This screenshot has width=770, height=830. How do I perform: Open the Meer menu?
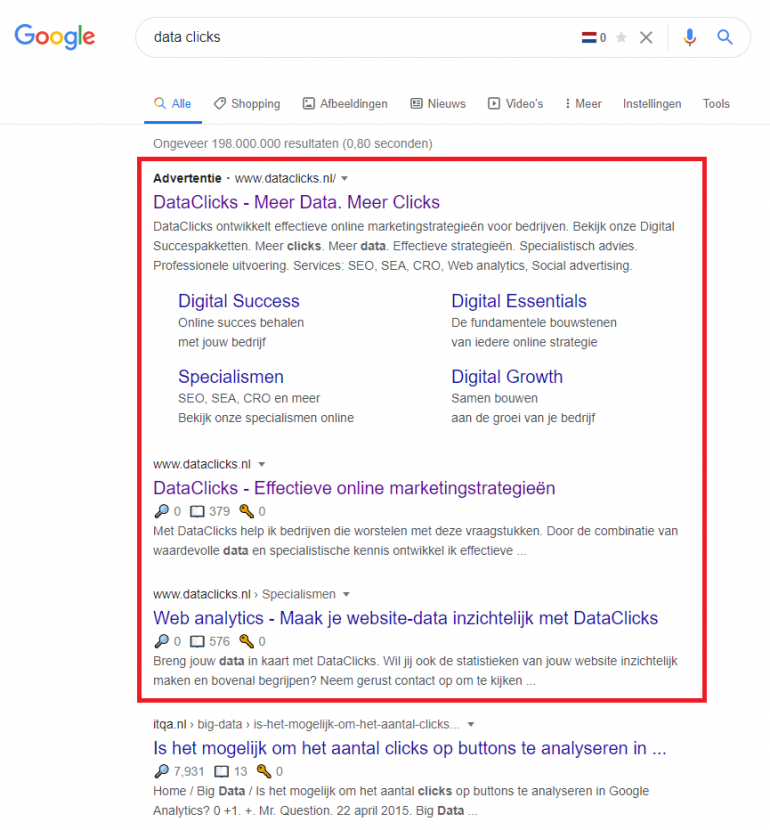[583, 104]
